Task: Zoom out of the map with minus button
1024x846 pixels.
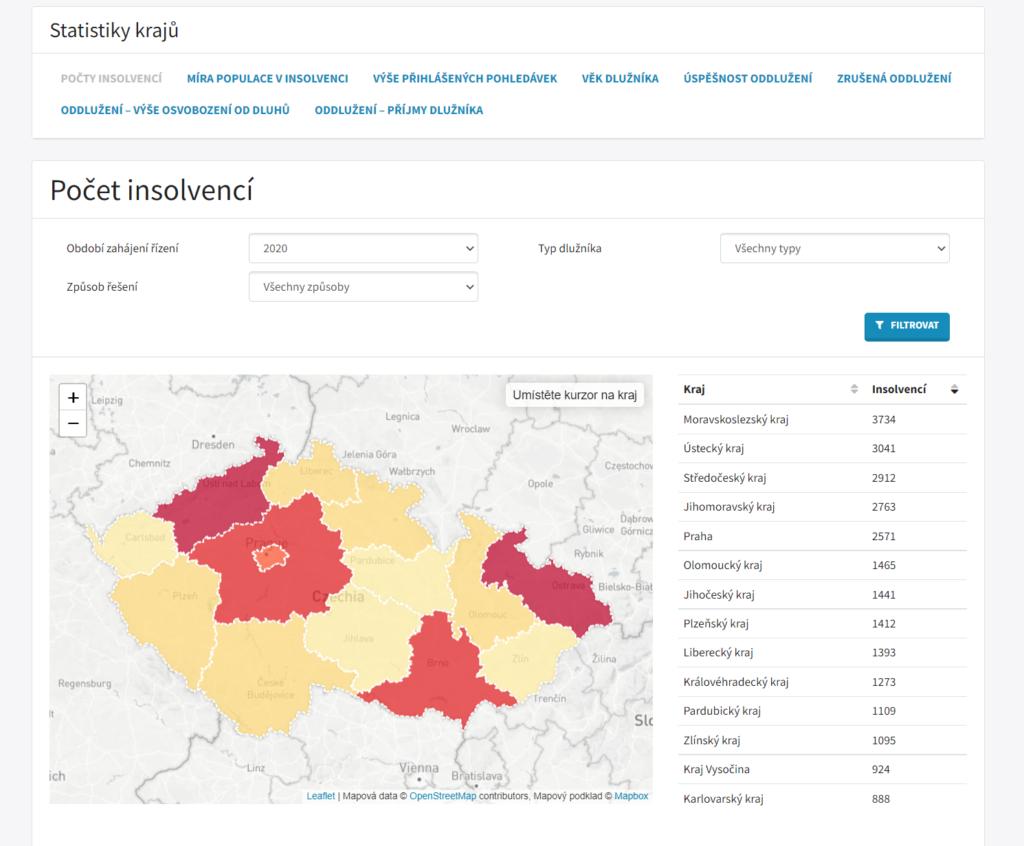Action: pyautogui.click(x=73, y=423)
